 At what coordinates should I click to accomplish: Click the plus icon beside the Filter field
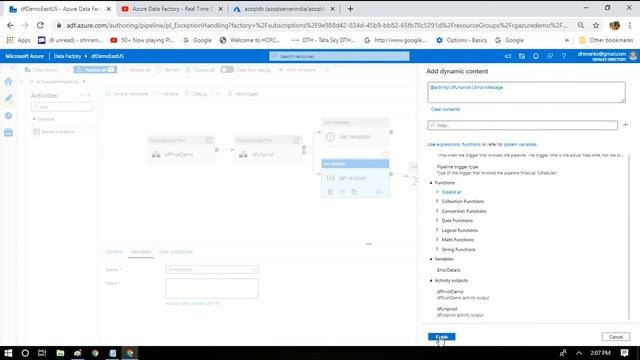click(x=625, y=125)
